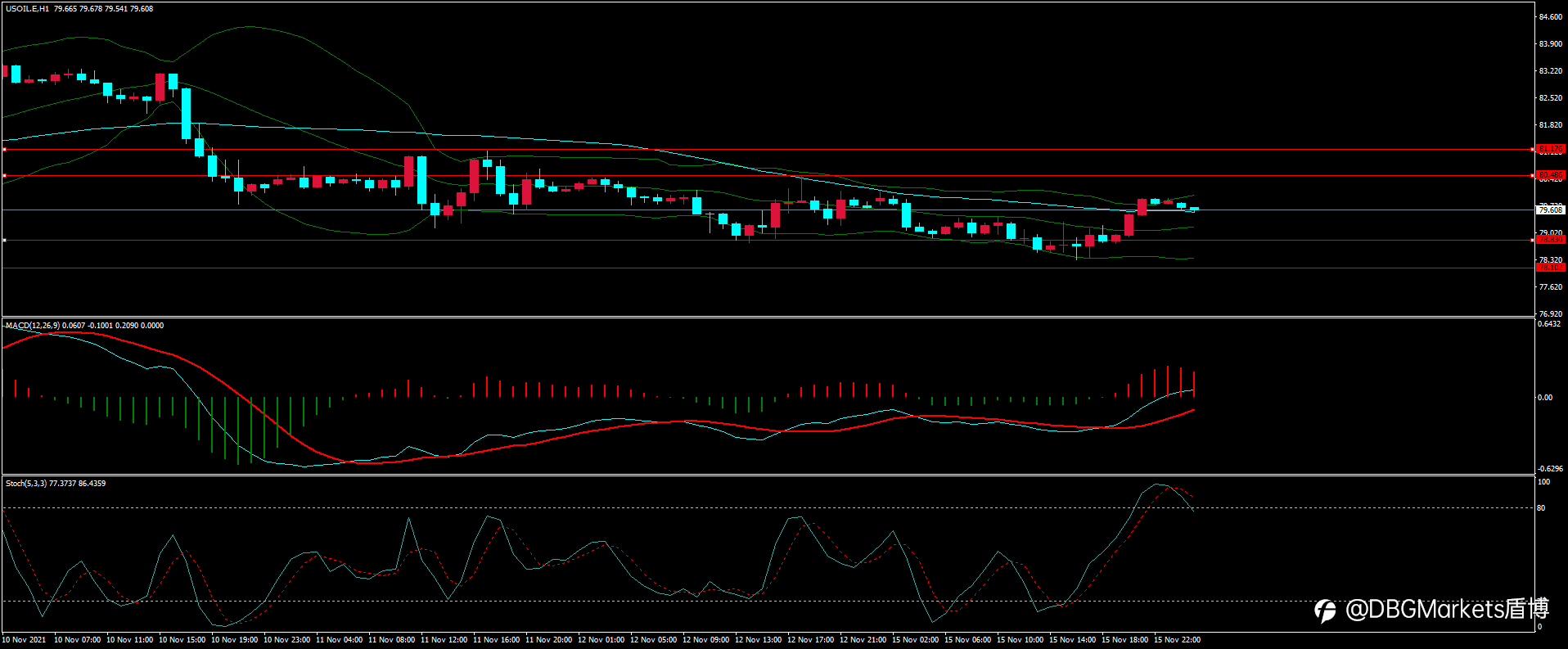Click the 15 Nov 02:00 time label

click(x=915, y=640)
